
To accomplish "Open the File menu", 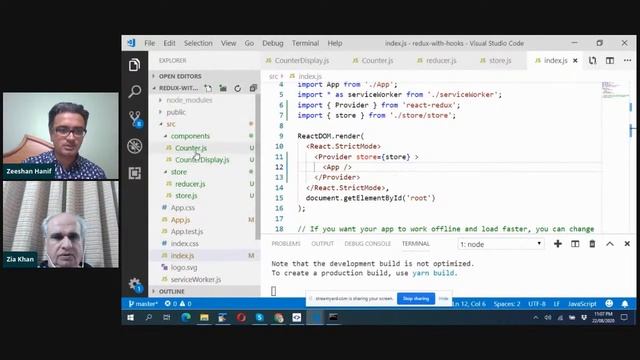I will click(149, 43).
